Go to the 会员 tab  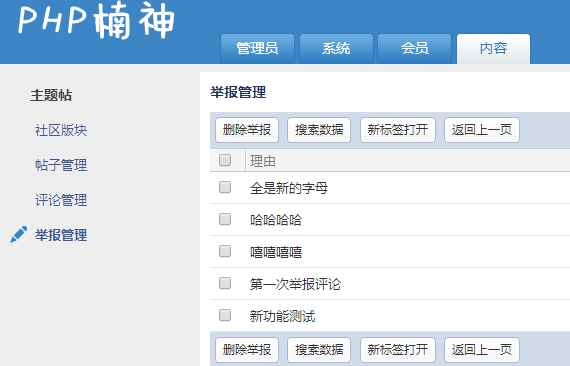415,49
